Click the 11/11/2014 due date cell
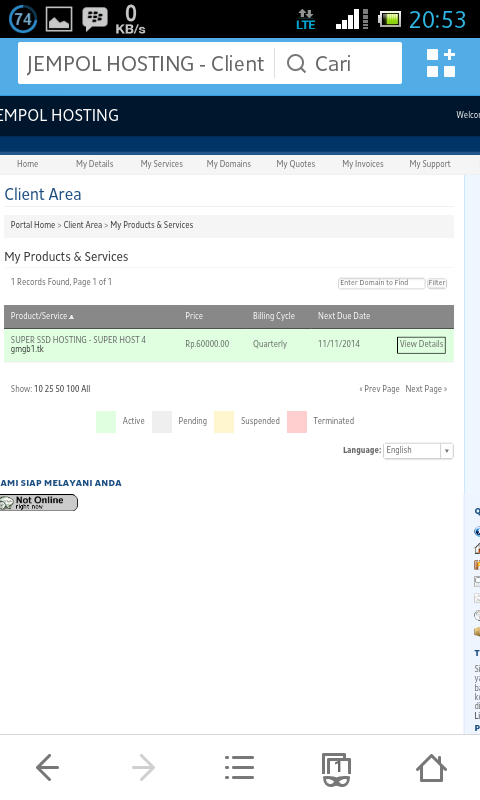 pyautogui.click(x=339, y=344)
